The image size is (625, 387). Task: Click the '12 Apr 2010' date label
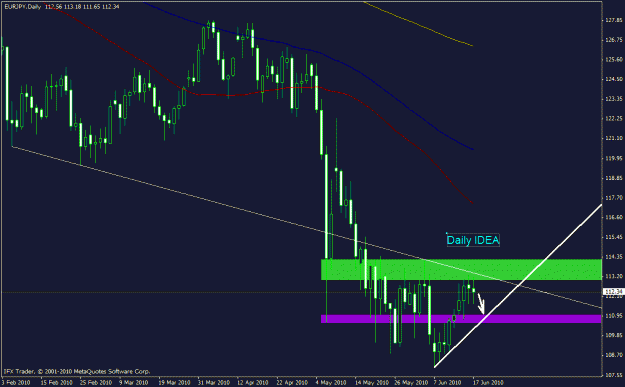click(x=253, y=382)
